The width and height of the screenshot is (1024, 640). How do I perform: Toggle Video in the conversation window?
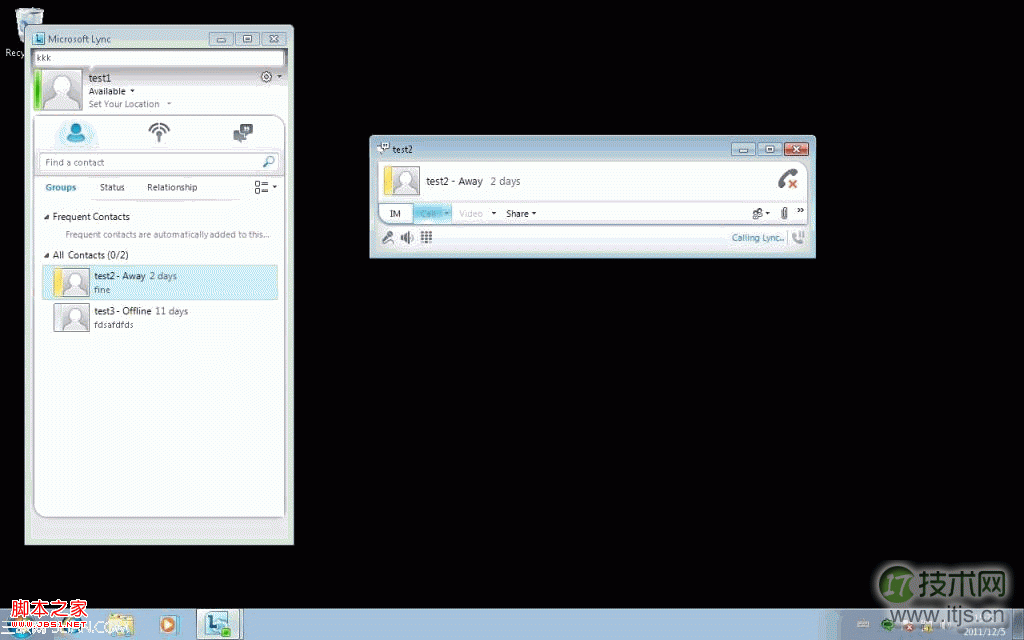[x=470, y=213]
